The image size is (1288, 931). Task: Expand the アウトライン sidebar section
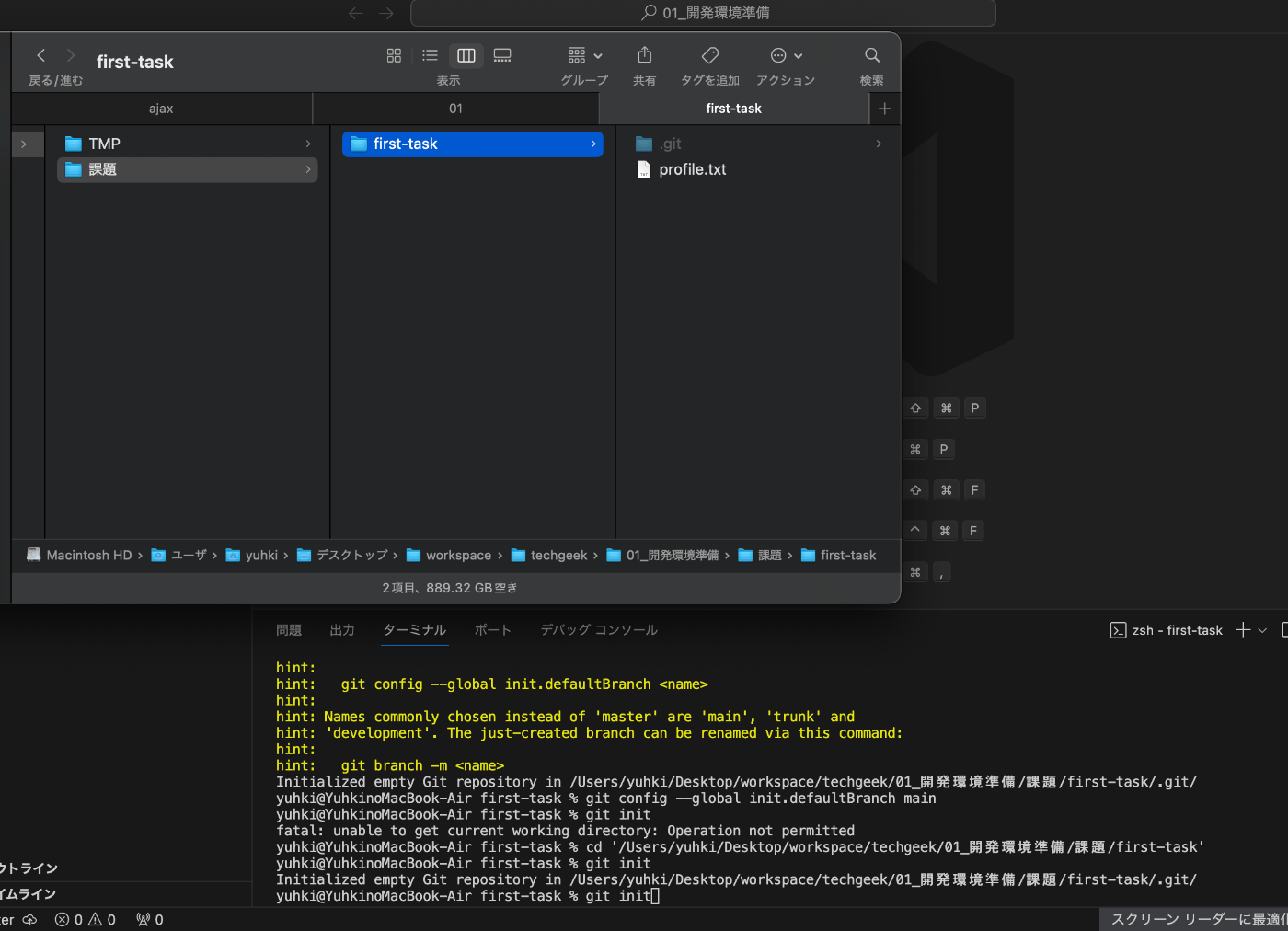click(125, 868)
